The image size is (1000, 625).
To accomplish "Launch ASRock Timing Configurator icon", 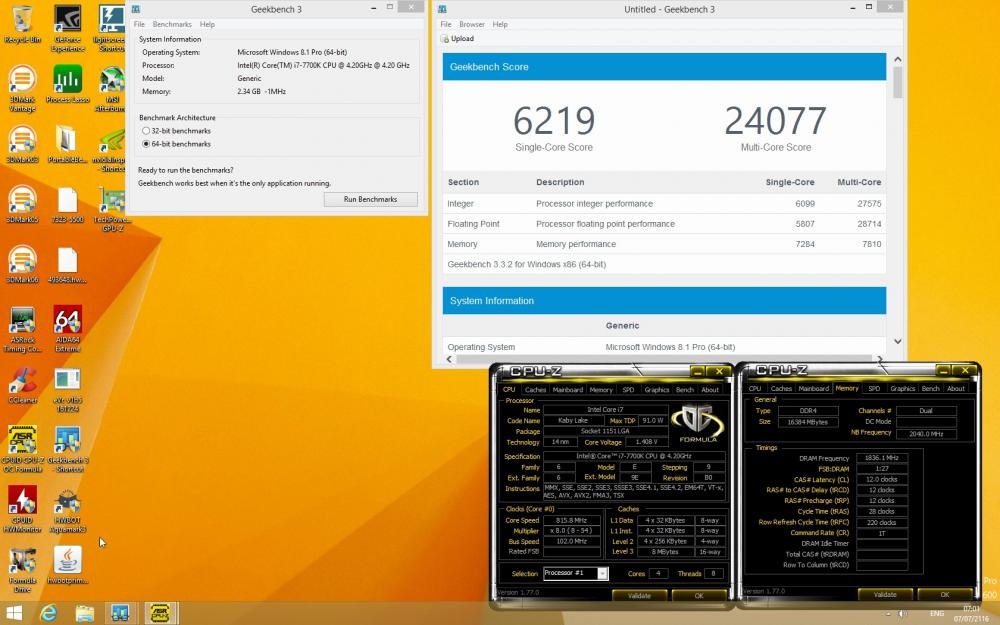I will (22, 328).
